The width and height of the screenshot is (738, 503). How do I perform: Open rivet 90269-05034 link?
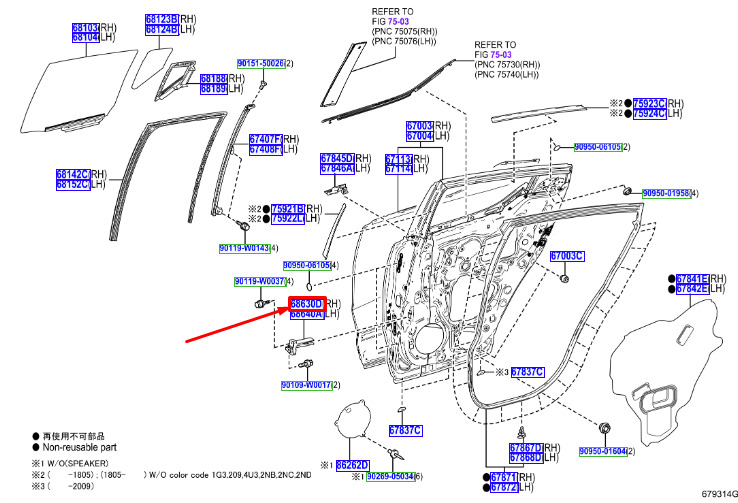[x=391, y=477]
